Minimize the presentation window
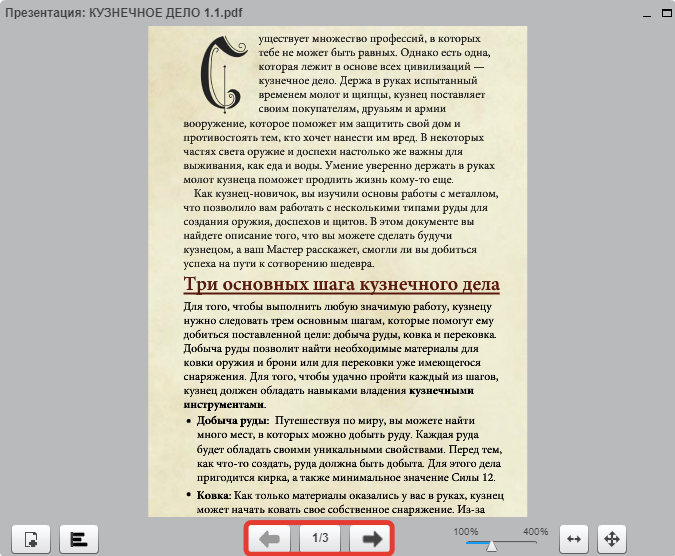The width and height of the screenshot is (675, 556). (647, 14)
